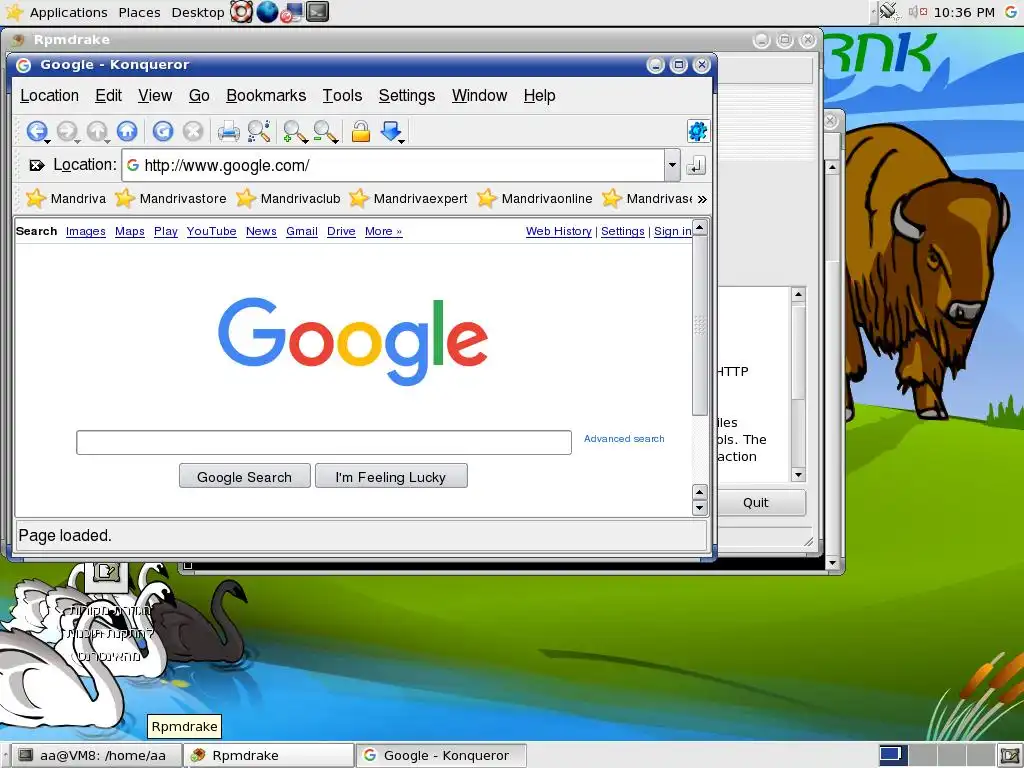Increase font size with zoom-in magnifier
Screen dimensions: 1024x768
coord(294,131)
